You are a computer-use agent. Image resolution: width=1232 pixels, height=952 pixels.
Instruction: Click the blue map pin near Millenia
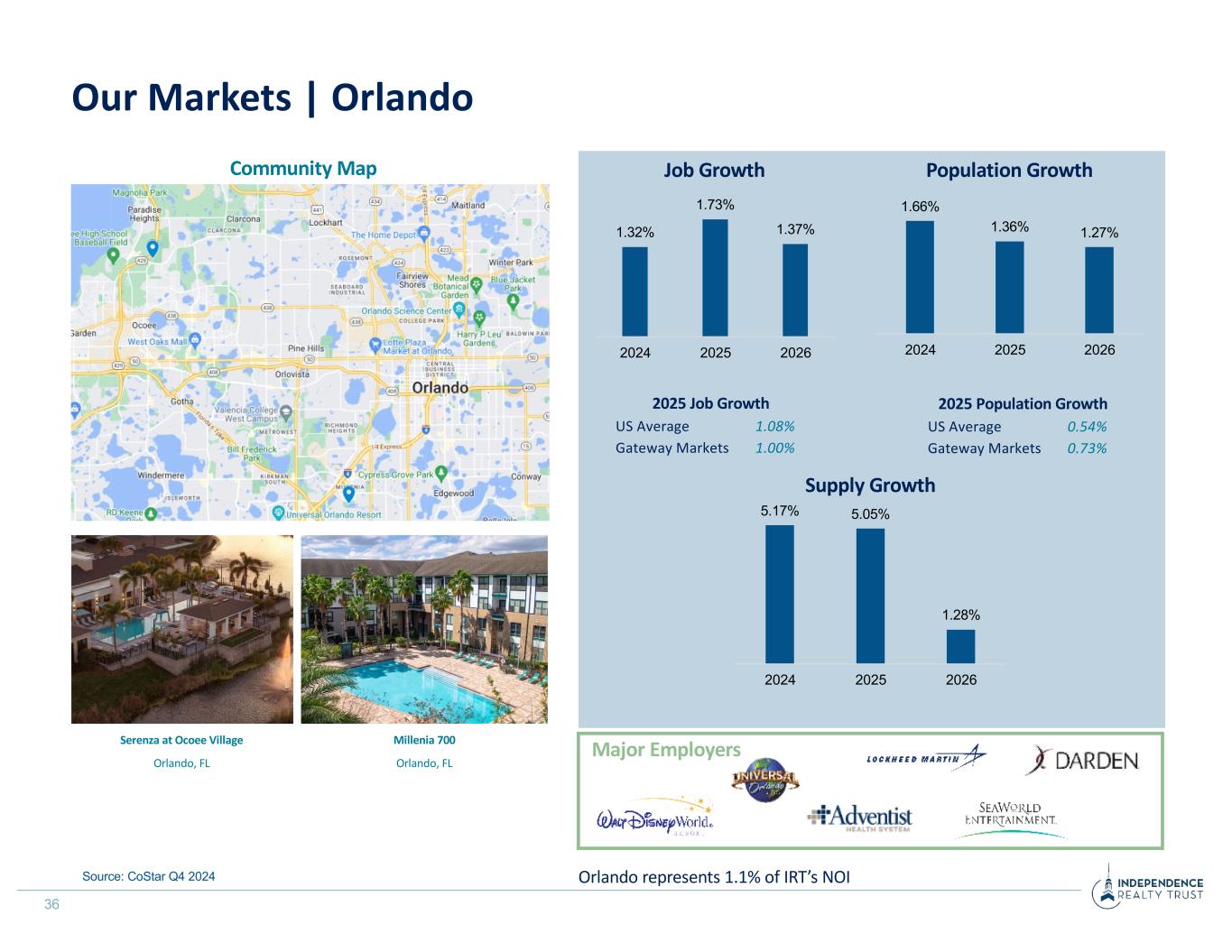[x=348, y=494]
